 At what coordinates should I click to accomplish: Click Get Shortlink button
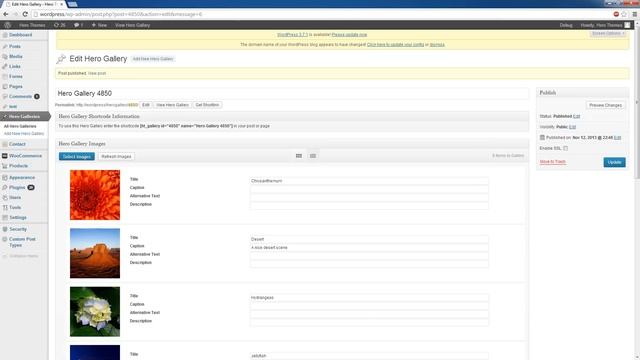point(207,105)
